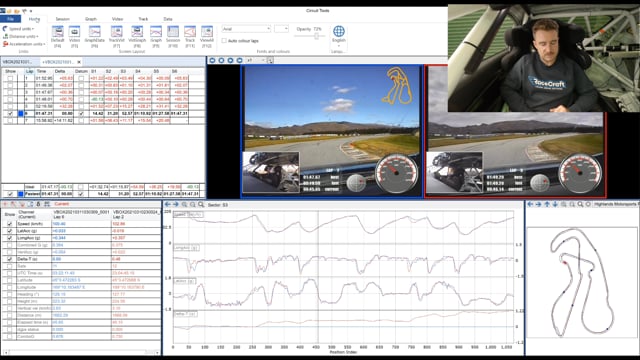
Task: Uncheck Delta-T (s) channel checkbox
Action: coord(10,259)
